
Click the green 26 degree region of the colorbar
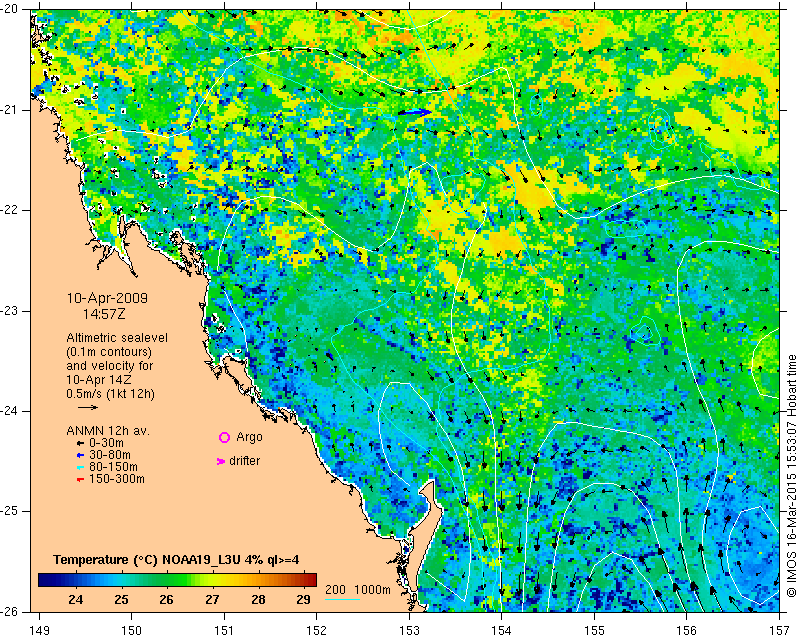[x=166, y=580]
